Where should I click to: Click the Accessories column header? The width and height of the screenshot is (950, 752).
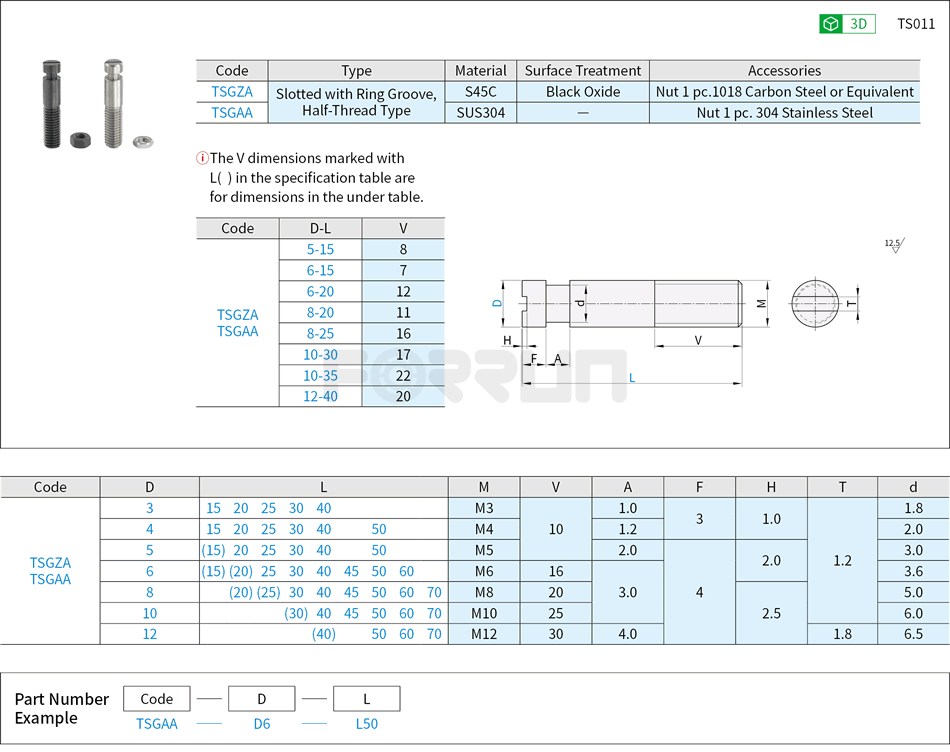[x=785, y=70]
